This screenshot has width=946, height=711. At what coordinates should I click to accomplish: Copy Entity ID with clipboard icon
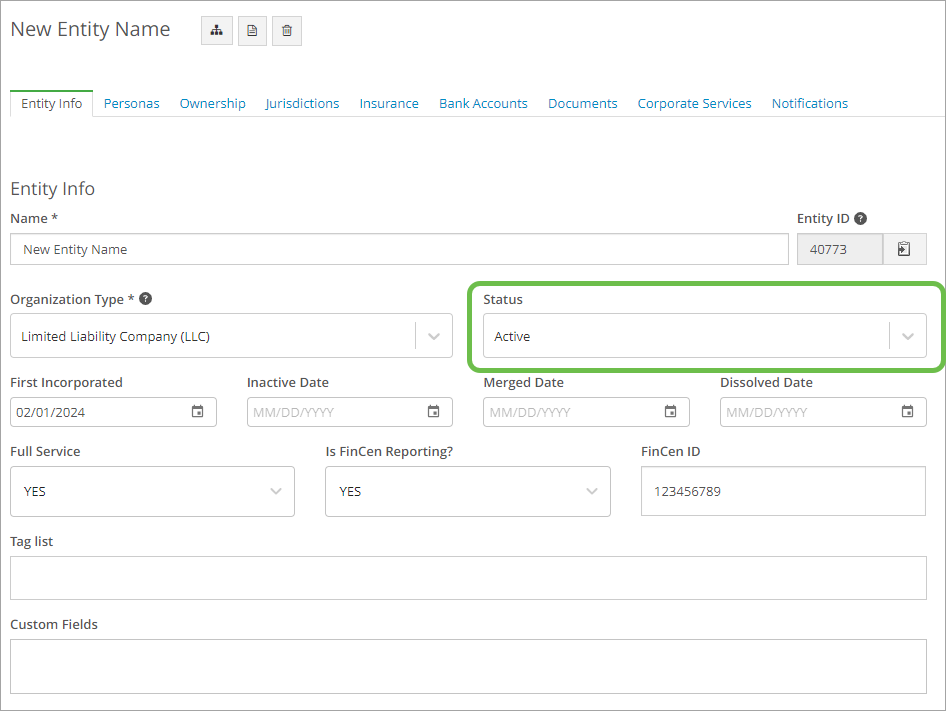tap(904, 249)
